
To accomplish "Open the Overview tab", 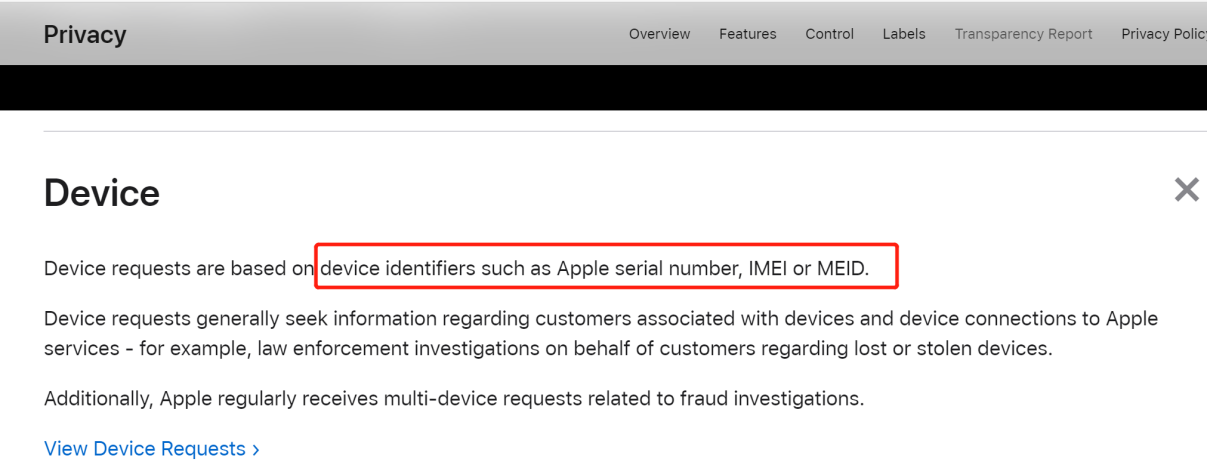I will 659,34.
